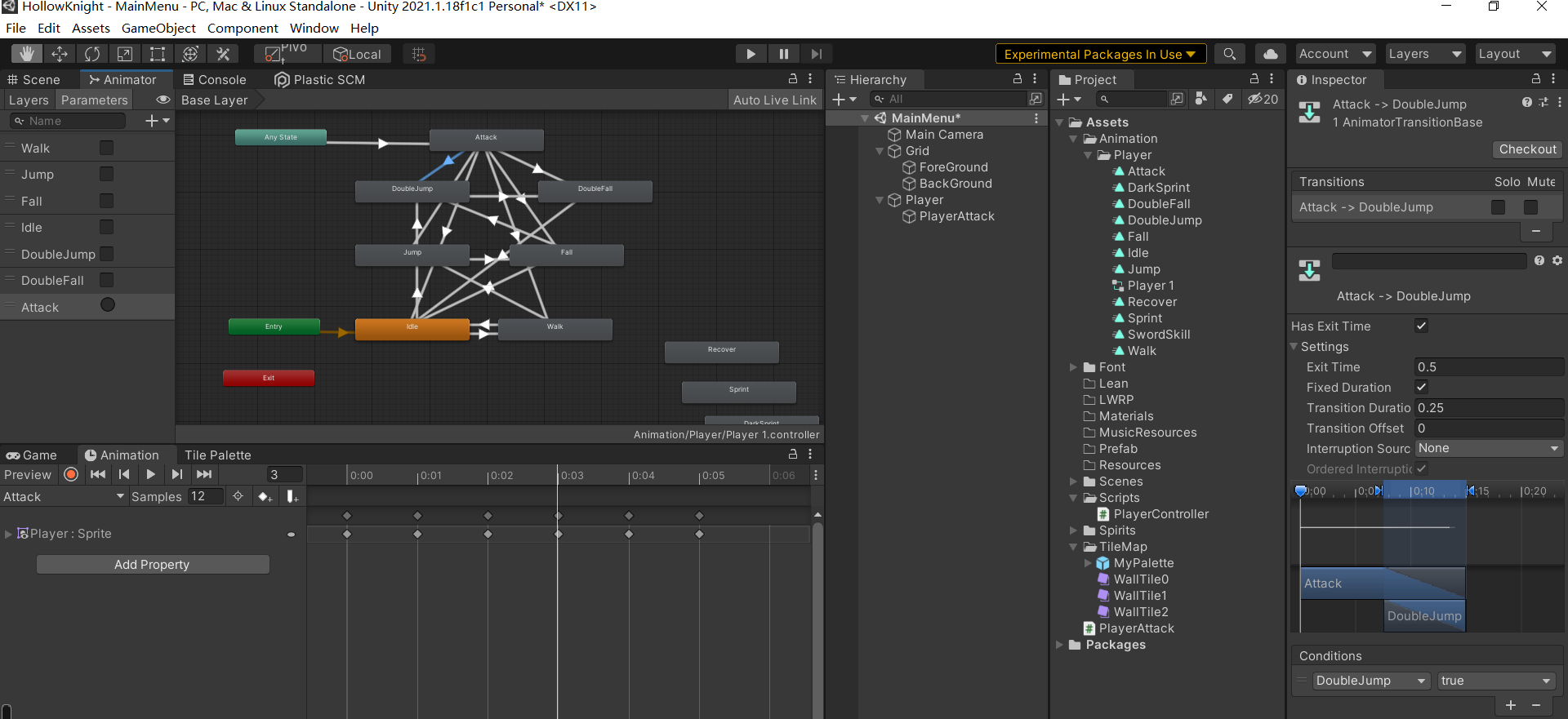Lock the Inspector panel

point(1536,79)
